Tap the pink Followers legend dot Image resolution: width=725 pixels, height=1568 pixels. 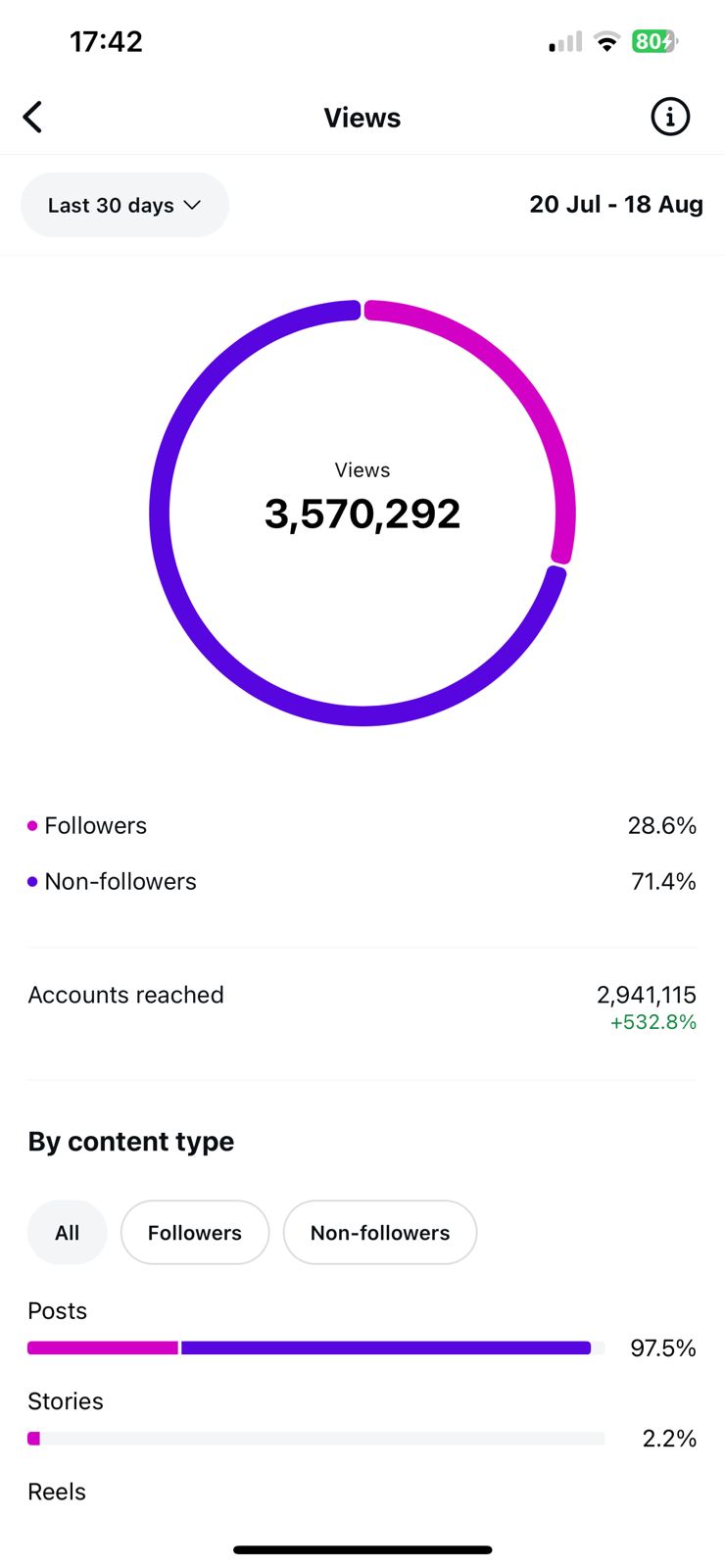coord(32,826)
